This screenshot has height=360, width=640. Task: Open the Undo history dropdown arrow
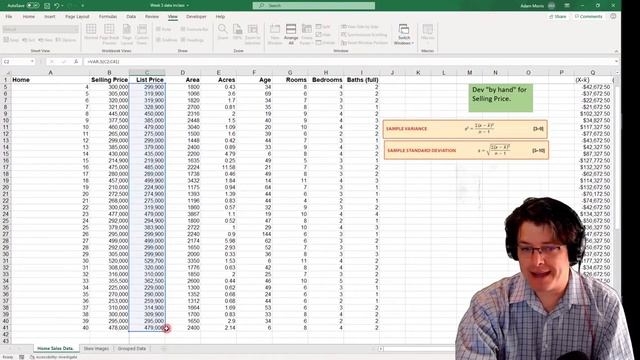coord(62,6)
